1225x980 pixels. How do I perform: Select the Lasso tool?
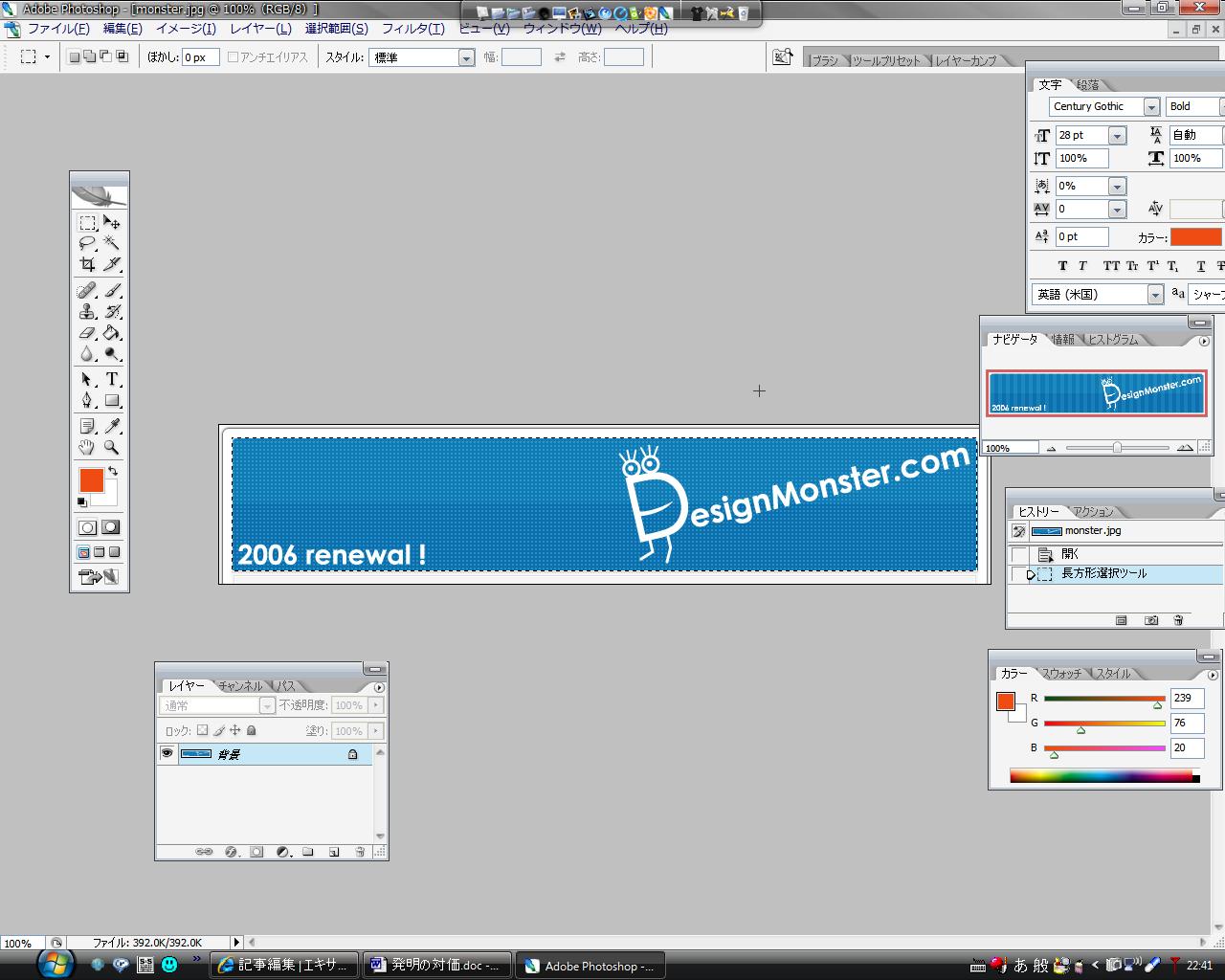coord(87,243)
